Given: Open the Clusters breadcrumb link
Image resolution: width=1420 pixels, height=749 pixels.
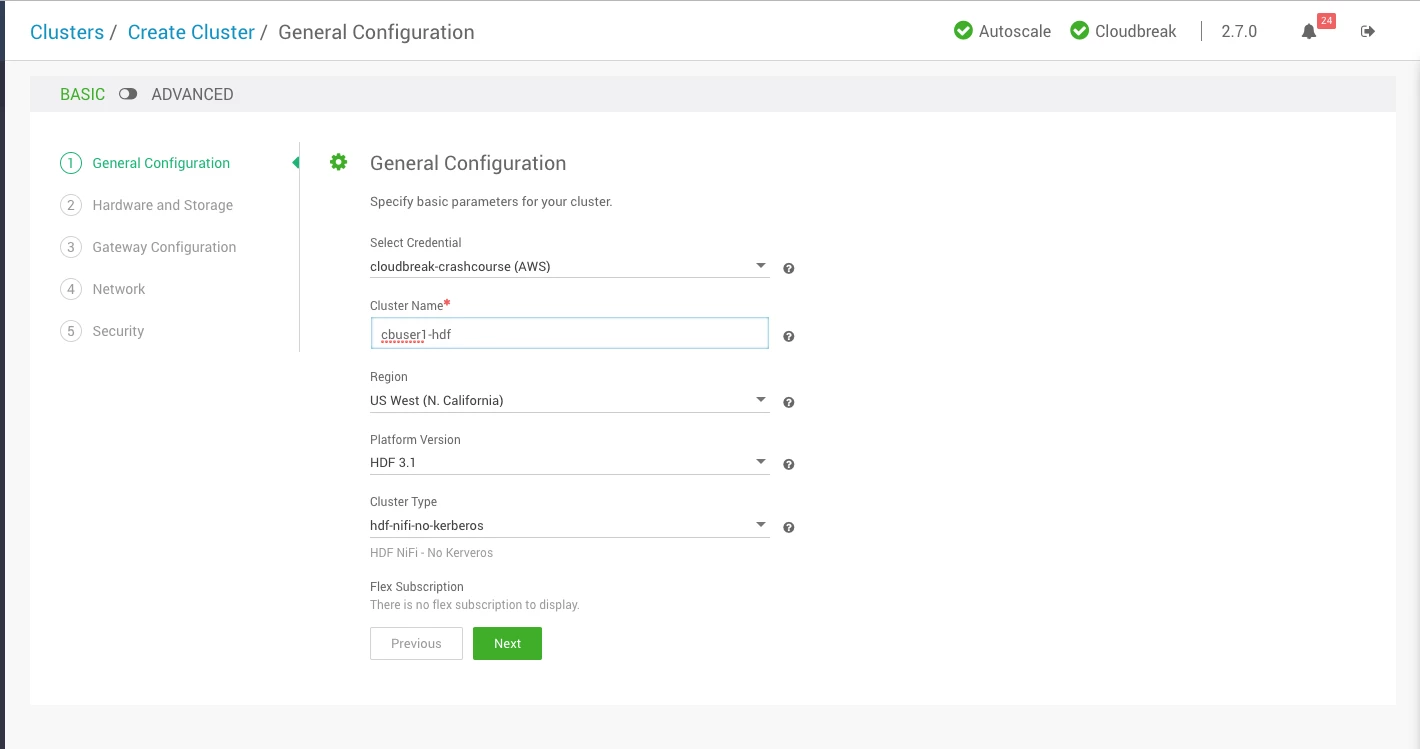Looking at the screenshot, I should 67,32.
